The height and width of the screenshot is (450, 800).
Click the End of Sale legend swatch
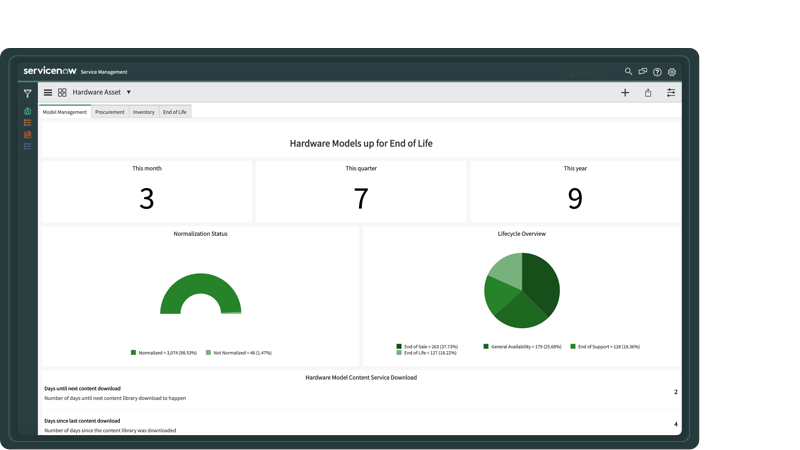(399, 346)
